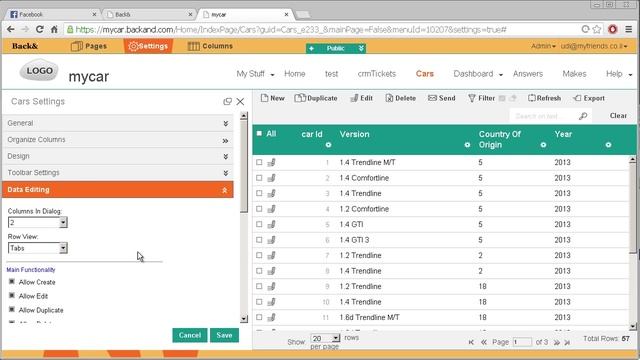The image size is (640, 360).
Task: Delete the selected record
Action: pos(400,98)
